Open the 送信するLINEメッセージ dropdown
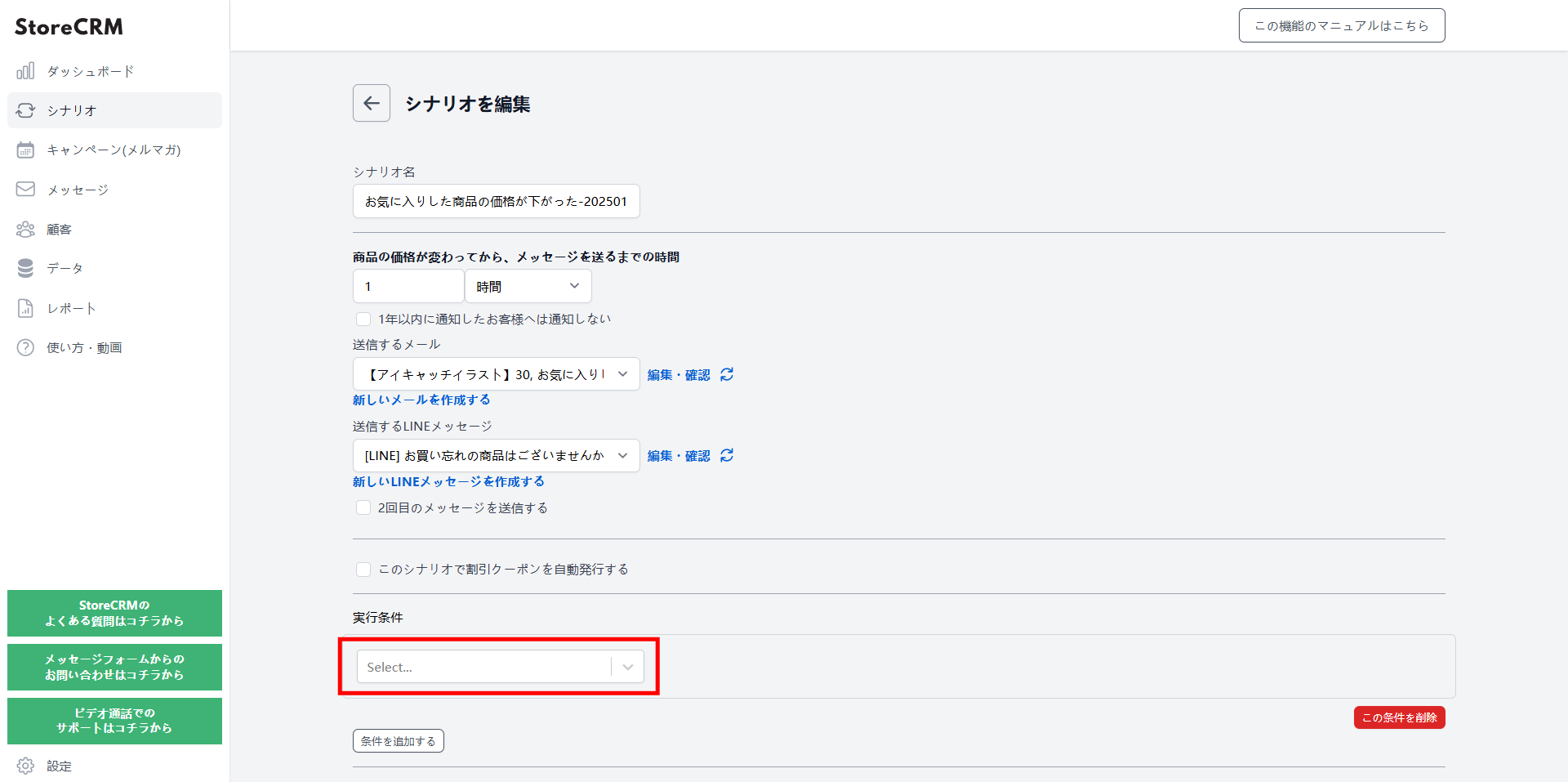The width and height of the screenshot is (1568, 782). (x=497, y=455)
